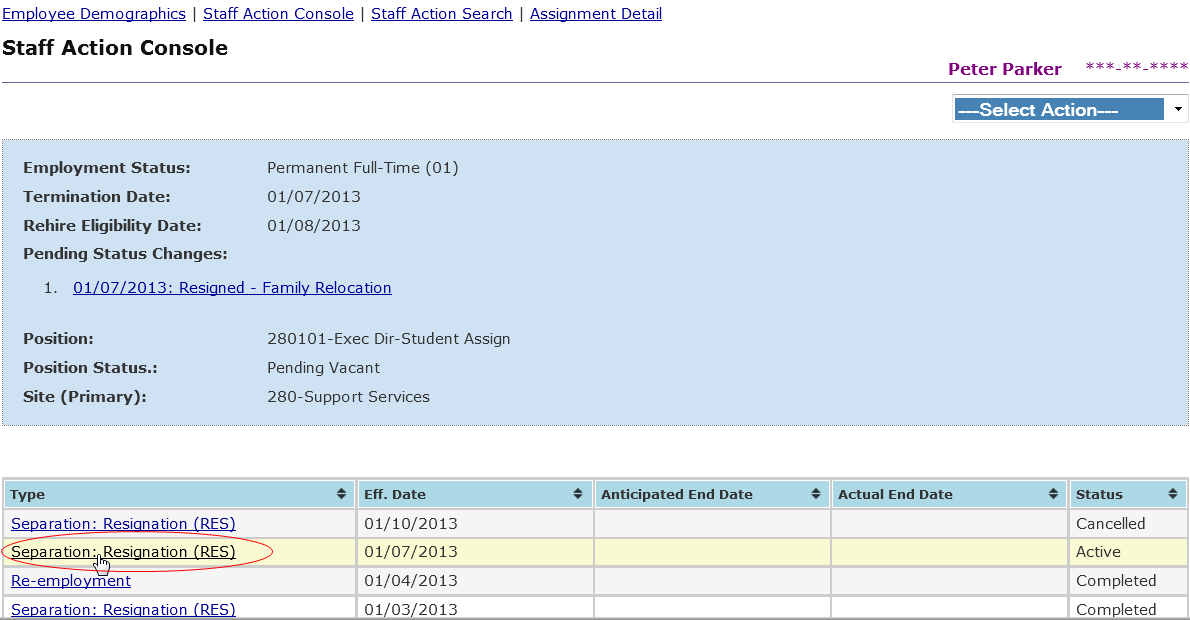Toggle sort arrows on Actual End Date
The image size is (1190, 620).
[x=1054, y=494]
